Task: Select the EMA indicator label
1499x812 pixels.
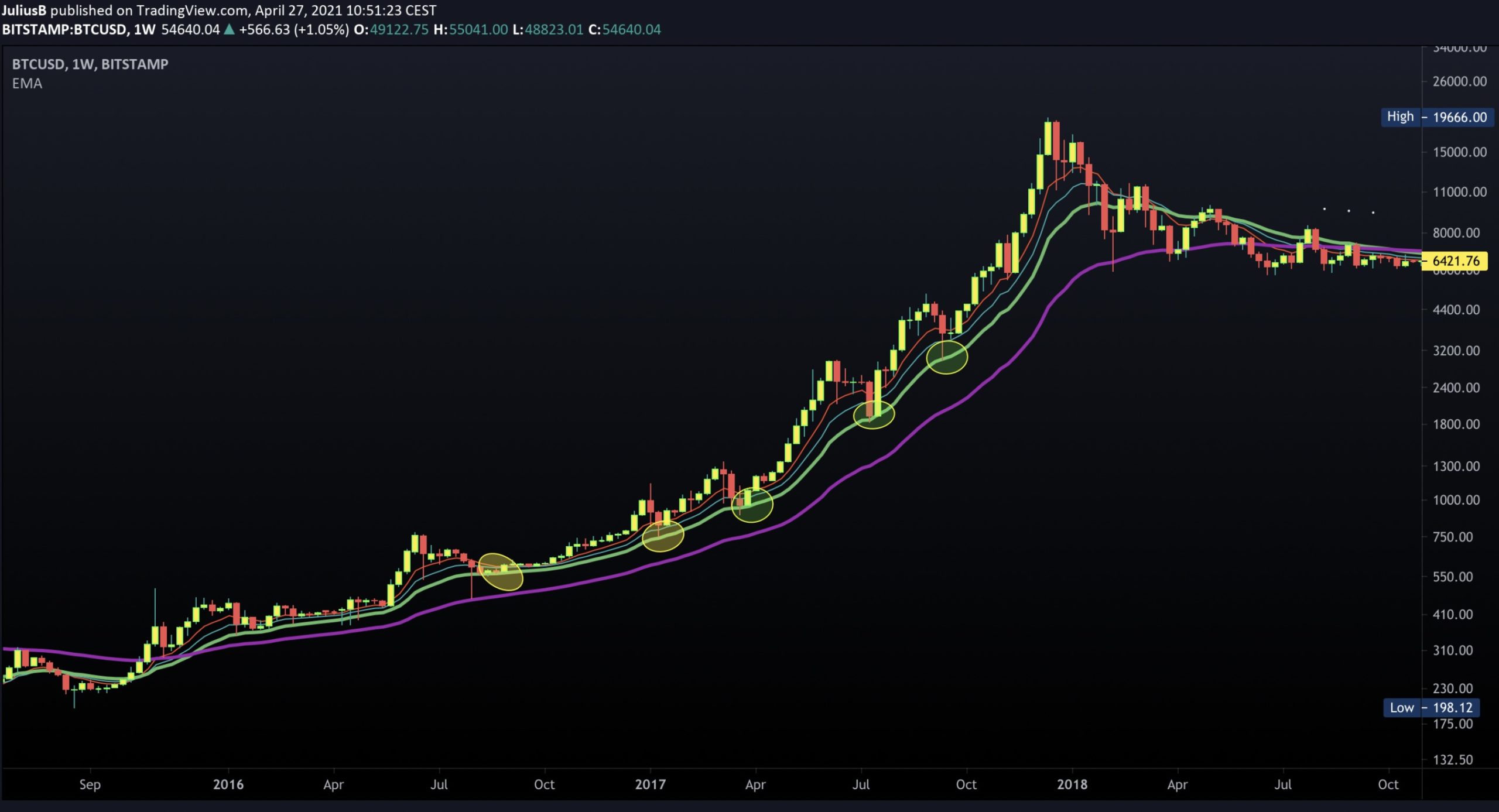Action: pos(27,84)
